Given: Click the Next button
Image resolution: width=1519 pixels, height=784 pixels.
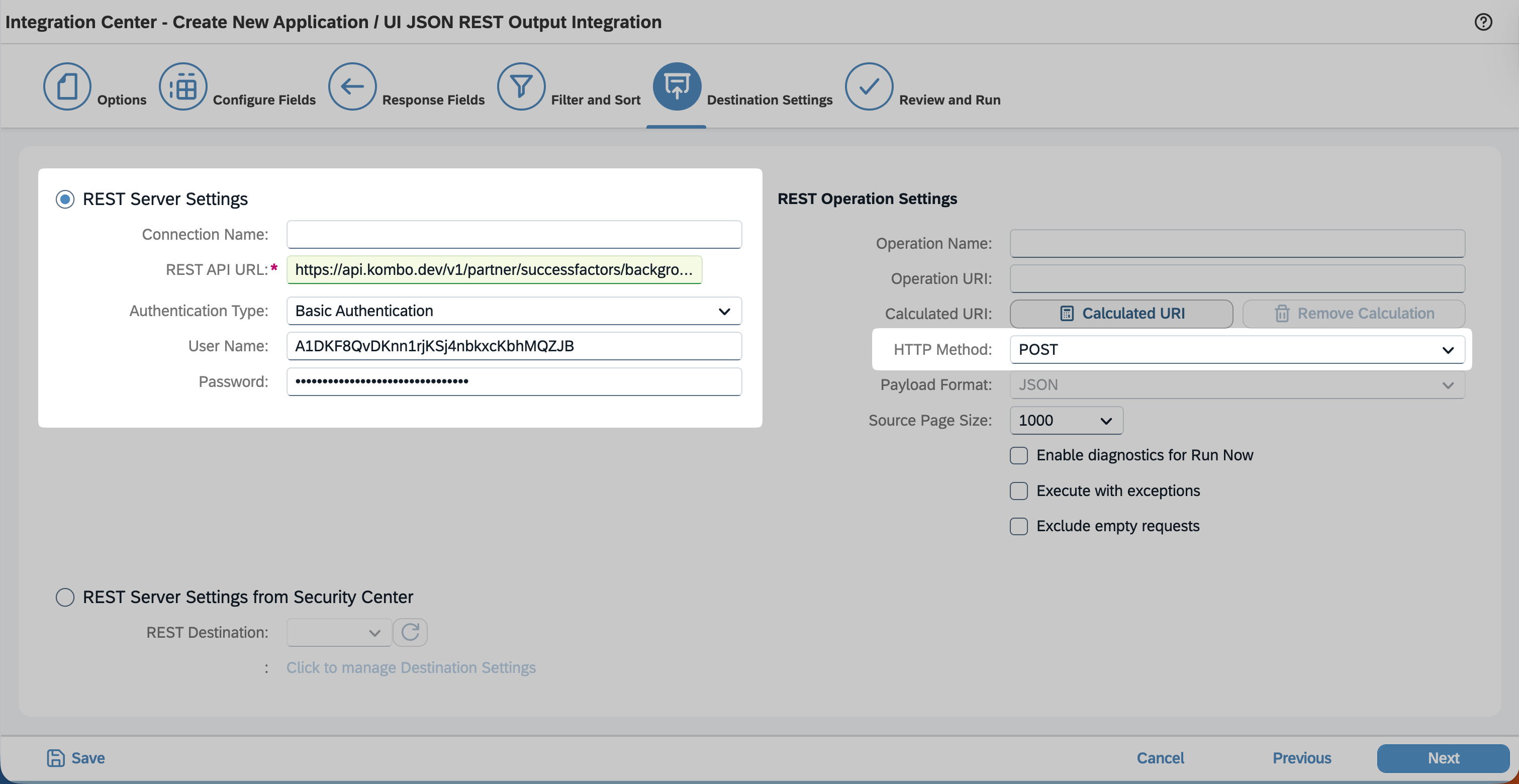Looking at the screenshot, I should coord(1443,757).
